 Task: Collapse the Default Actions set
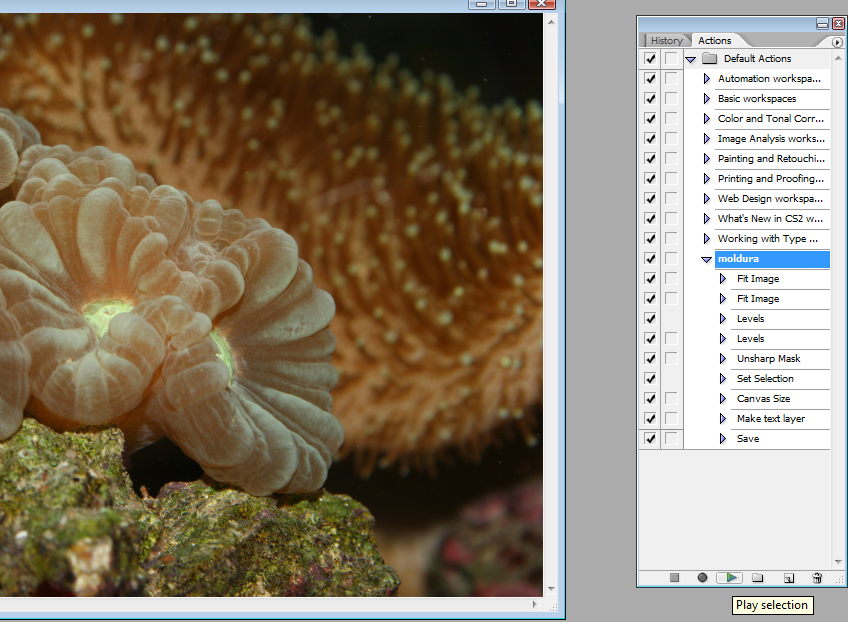(x=690, y=59)
